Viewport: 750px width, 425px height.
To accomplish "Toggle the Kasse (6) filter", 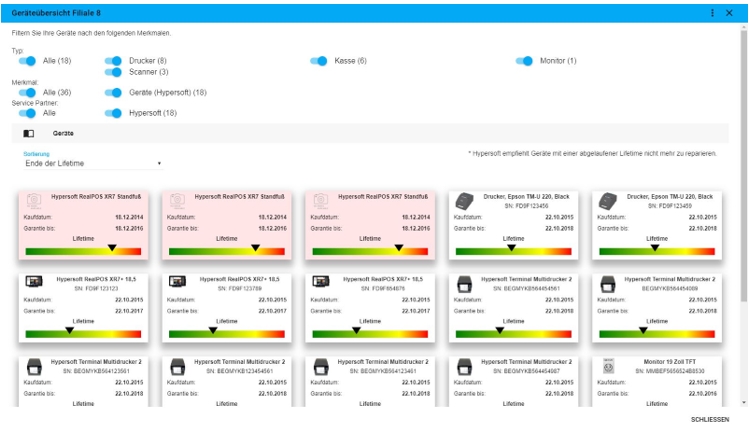I will click(x=319, y=61).
